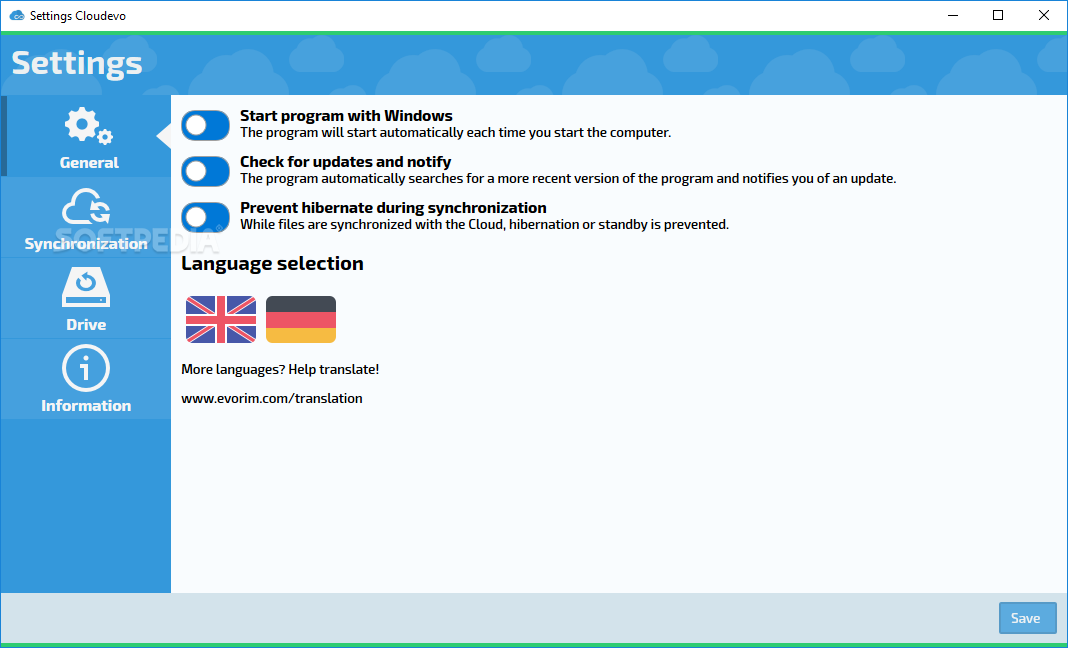Open the Synchronization cloud icon
Screen dimensions: 1068x648
click(x=86, y=207)
